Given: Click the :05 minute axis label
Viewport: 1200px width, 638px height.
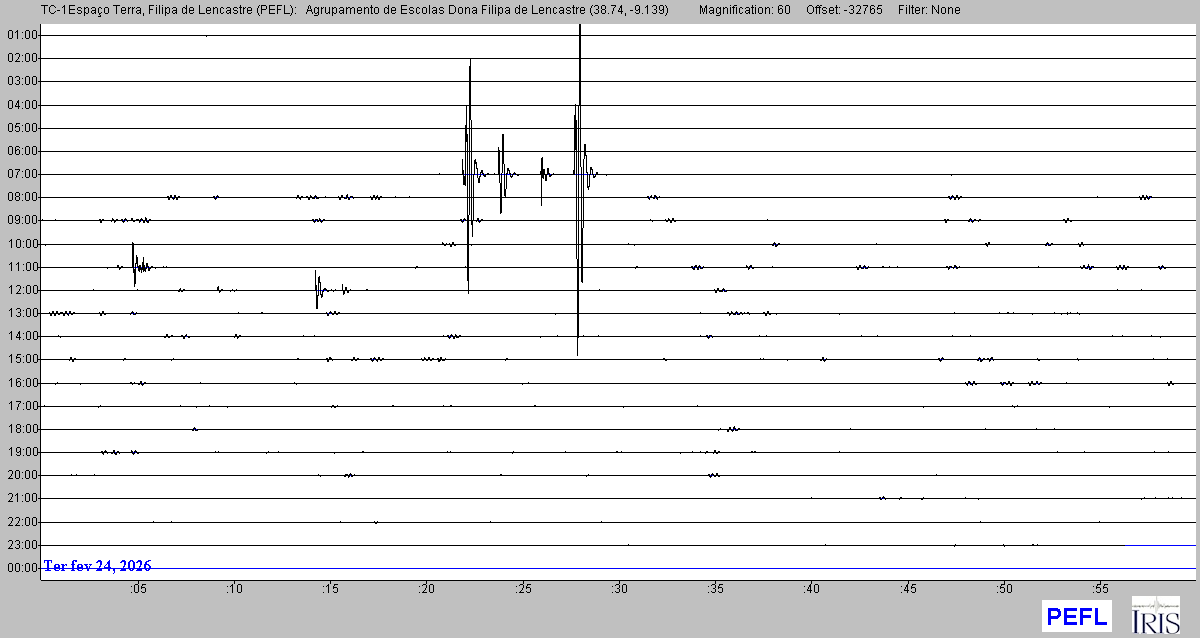Looking at the screenshot, I should point(137,589).
